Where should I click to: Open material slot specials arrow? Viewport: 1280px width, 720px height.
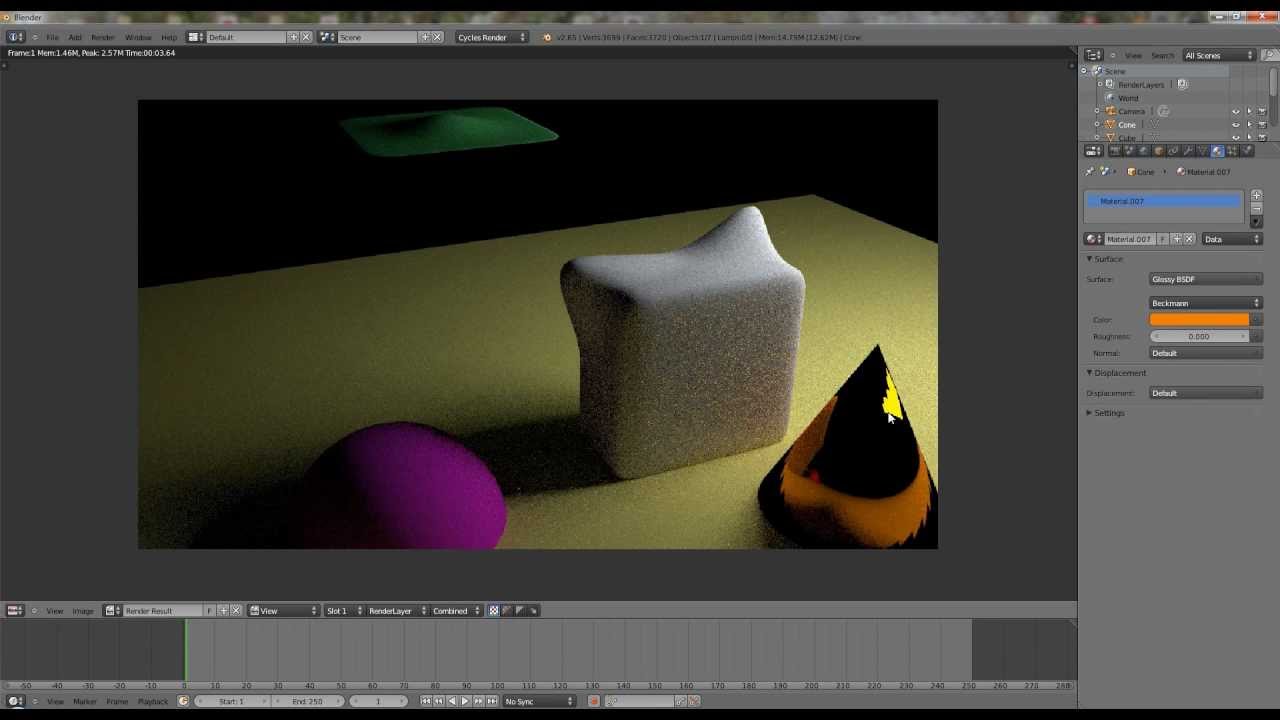[1256, 222]
